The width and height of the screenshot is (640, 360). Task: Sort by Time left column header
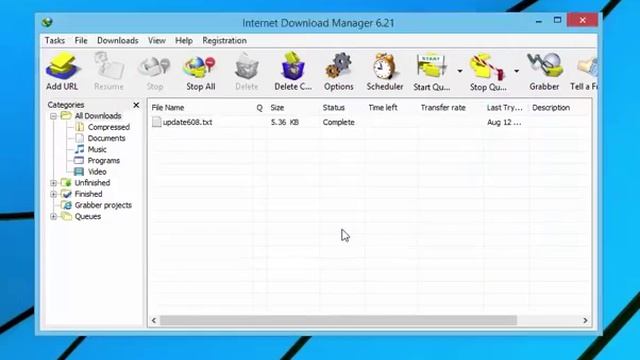pos(383,108)
